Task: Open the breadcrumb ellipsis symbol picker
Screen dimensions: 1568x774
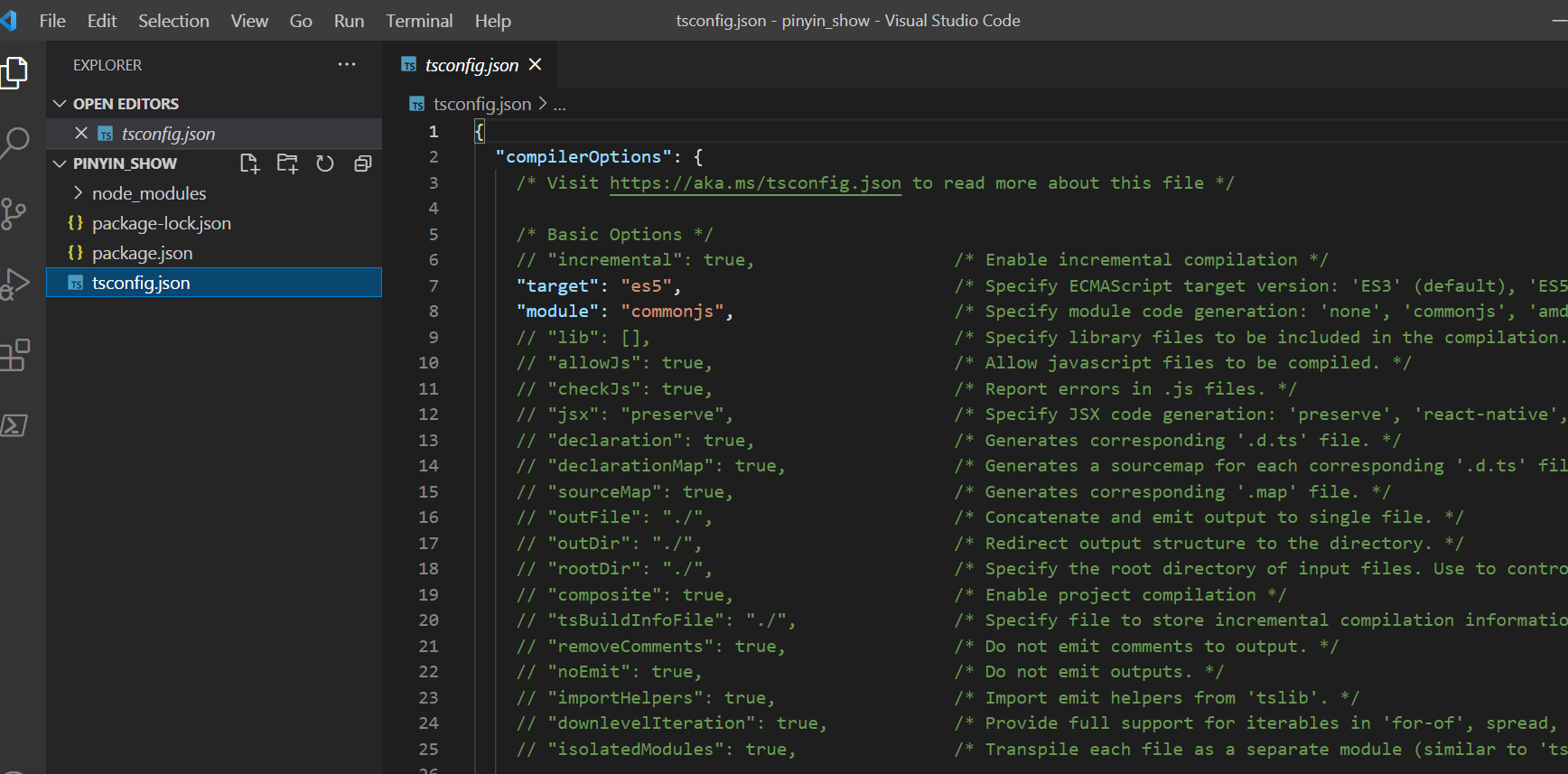Action: tap(560, 105)
